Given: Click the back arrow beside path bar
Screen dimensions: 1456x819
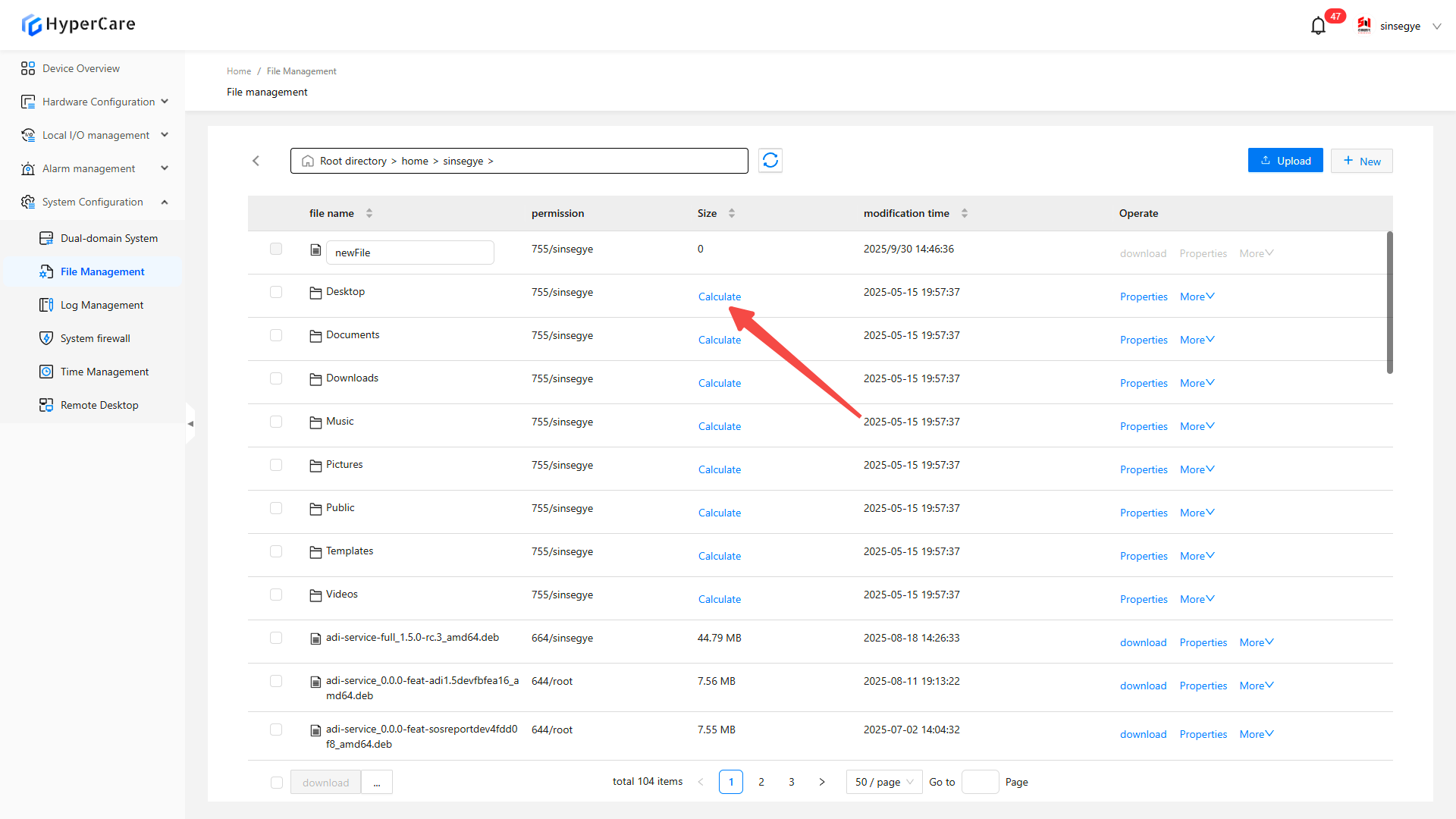Looking at the screenshot, I should pyautogui.click(x=256, y=161).
